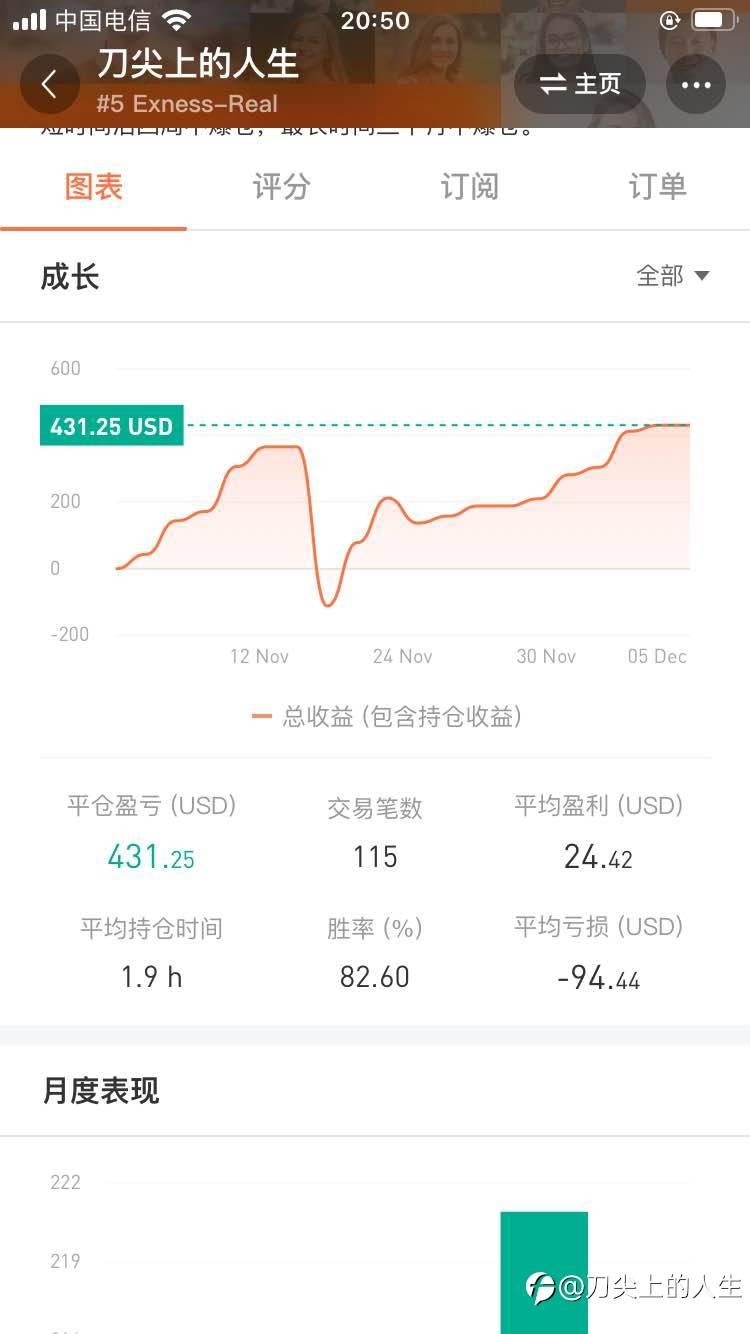Tap the 431.25 USD chart value label
This screenshot has height=1334, width=750.
[112, 426]
